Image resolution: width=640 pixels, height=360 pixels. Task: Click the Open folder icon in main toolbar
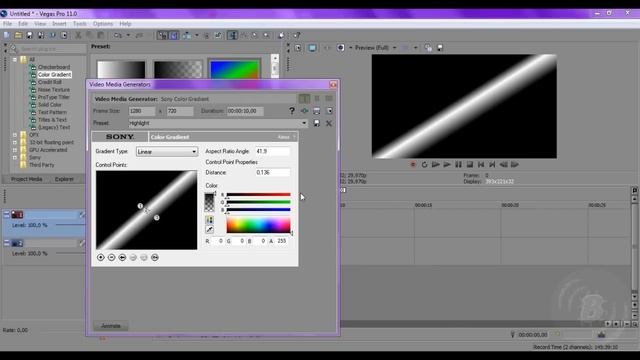point(18,36)
